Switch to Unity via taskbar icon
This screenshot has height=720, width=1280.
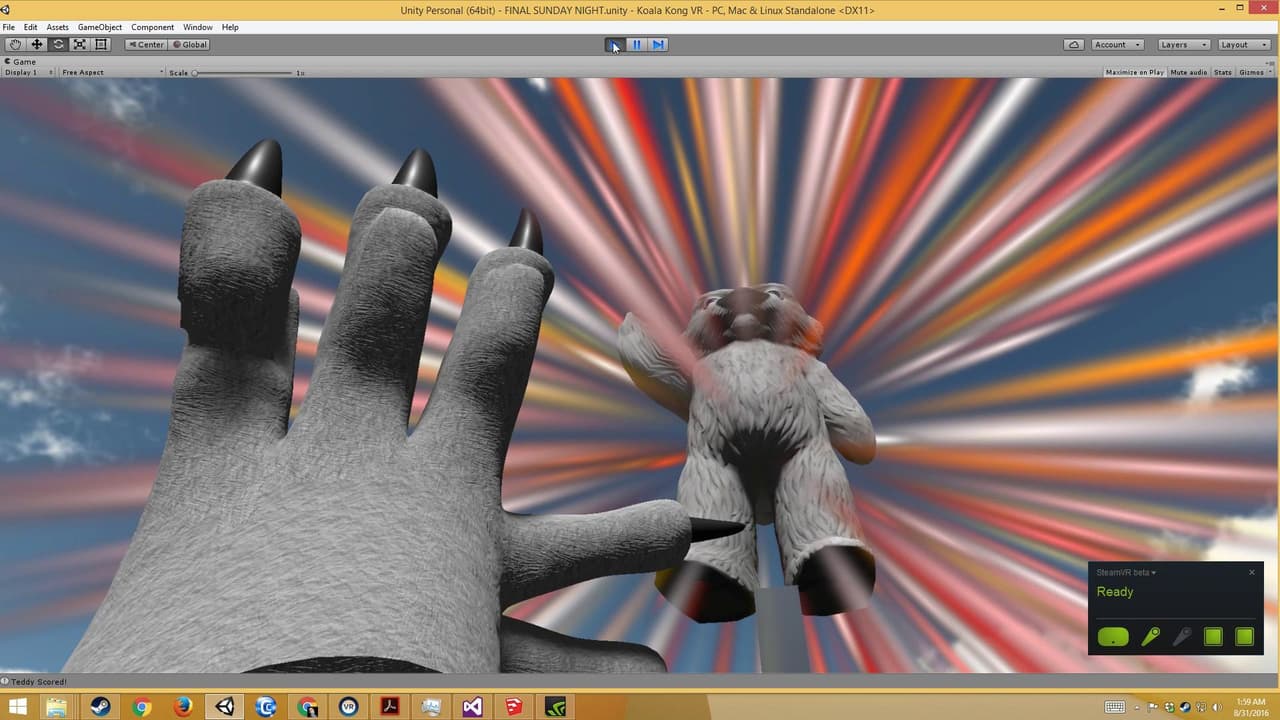click(224, 707)
